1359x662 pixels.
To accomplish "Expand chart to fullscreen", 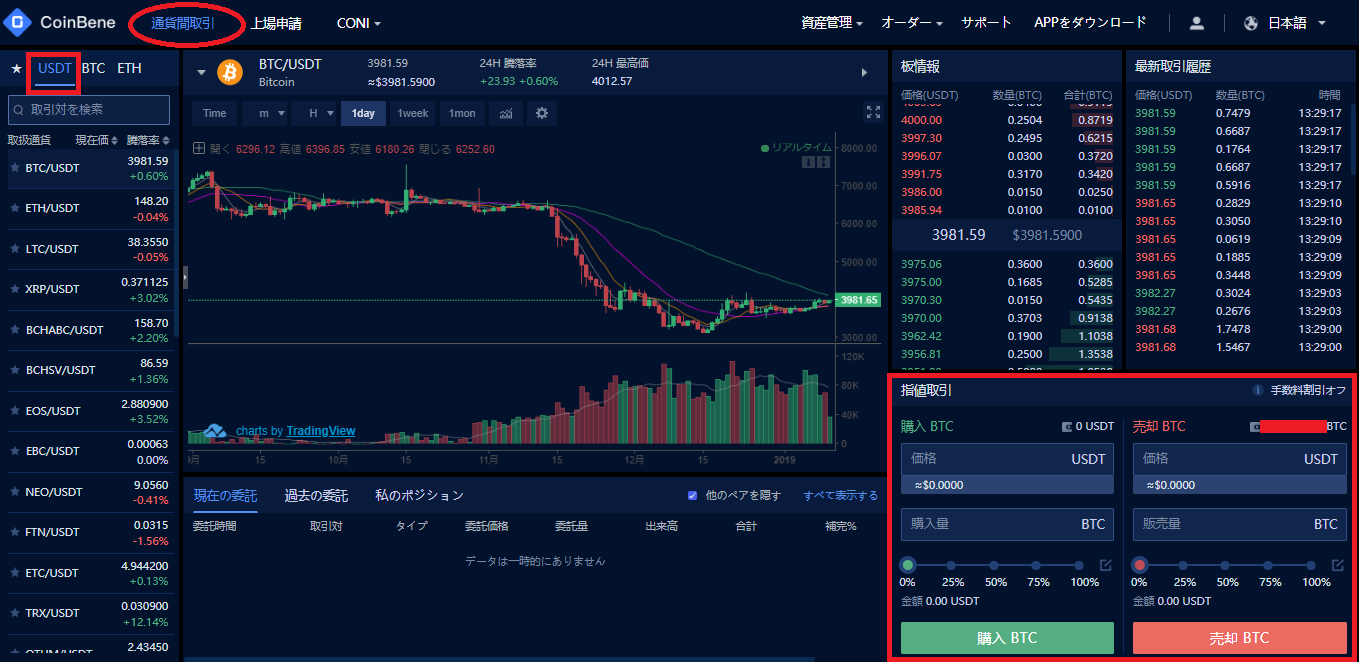I will point(873,112).
